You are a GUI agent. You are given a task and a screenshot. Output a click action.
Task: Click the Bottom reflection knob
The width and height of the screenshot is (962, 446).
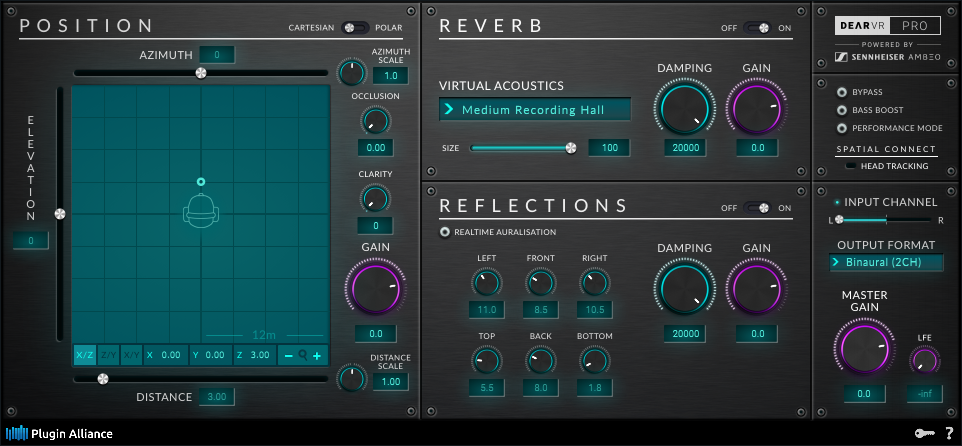(595, 361)
